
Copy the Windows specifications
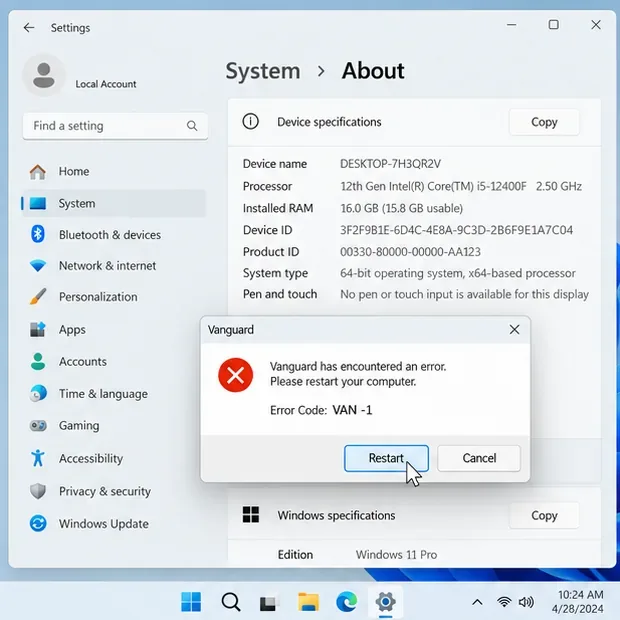(x=544, y=516)
